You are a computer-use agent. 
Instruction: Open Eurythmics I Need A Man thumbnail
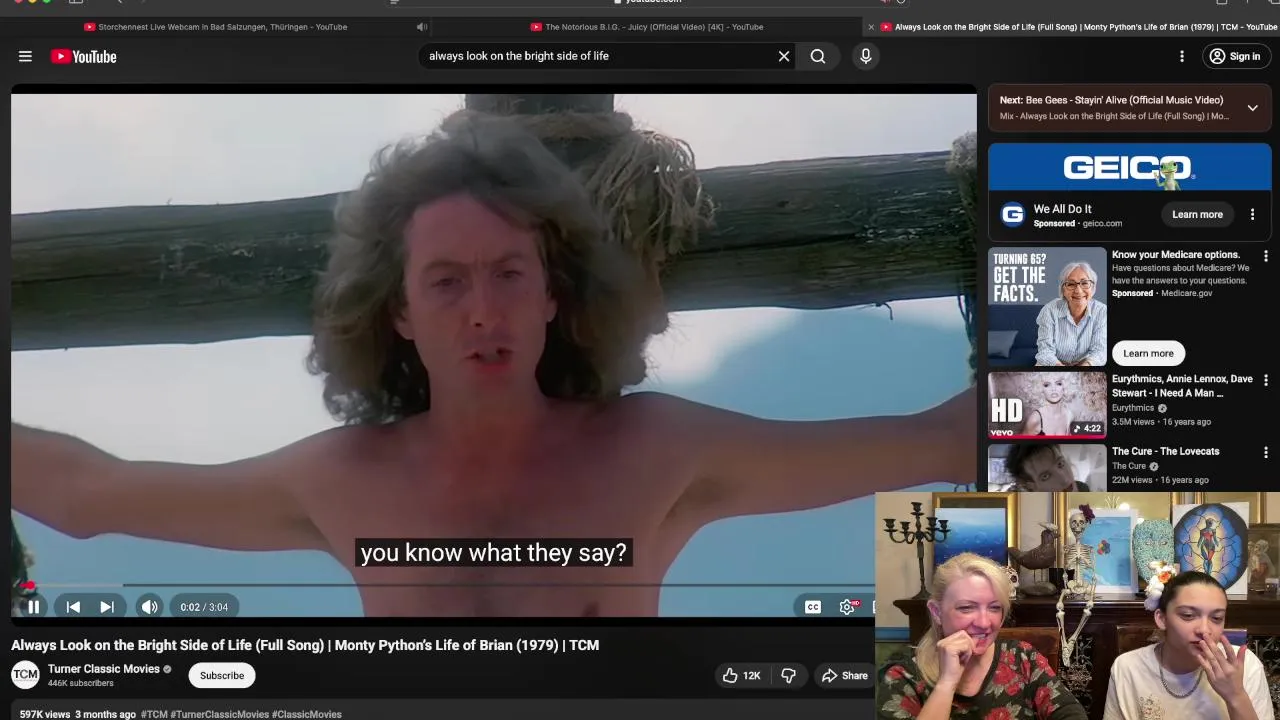pos(1047,405)
